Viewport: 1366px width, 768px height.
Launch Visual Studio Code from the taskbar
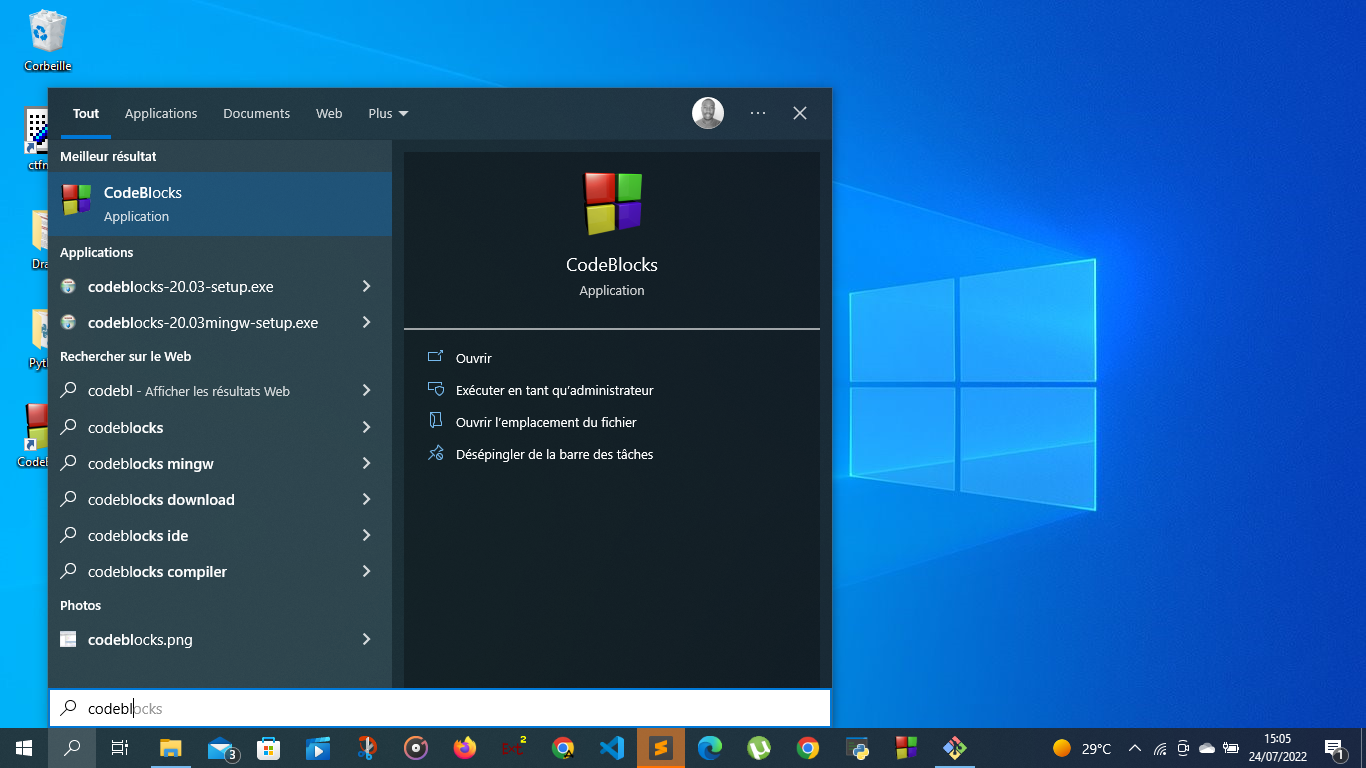click(x=612, y=748)
